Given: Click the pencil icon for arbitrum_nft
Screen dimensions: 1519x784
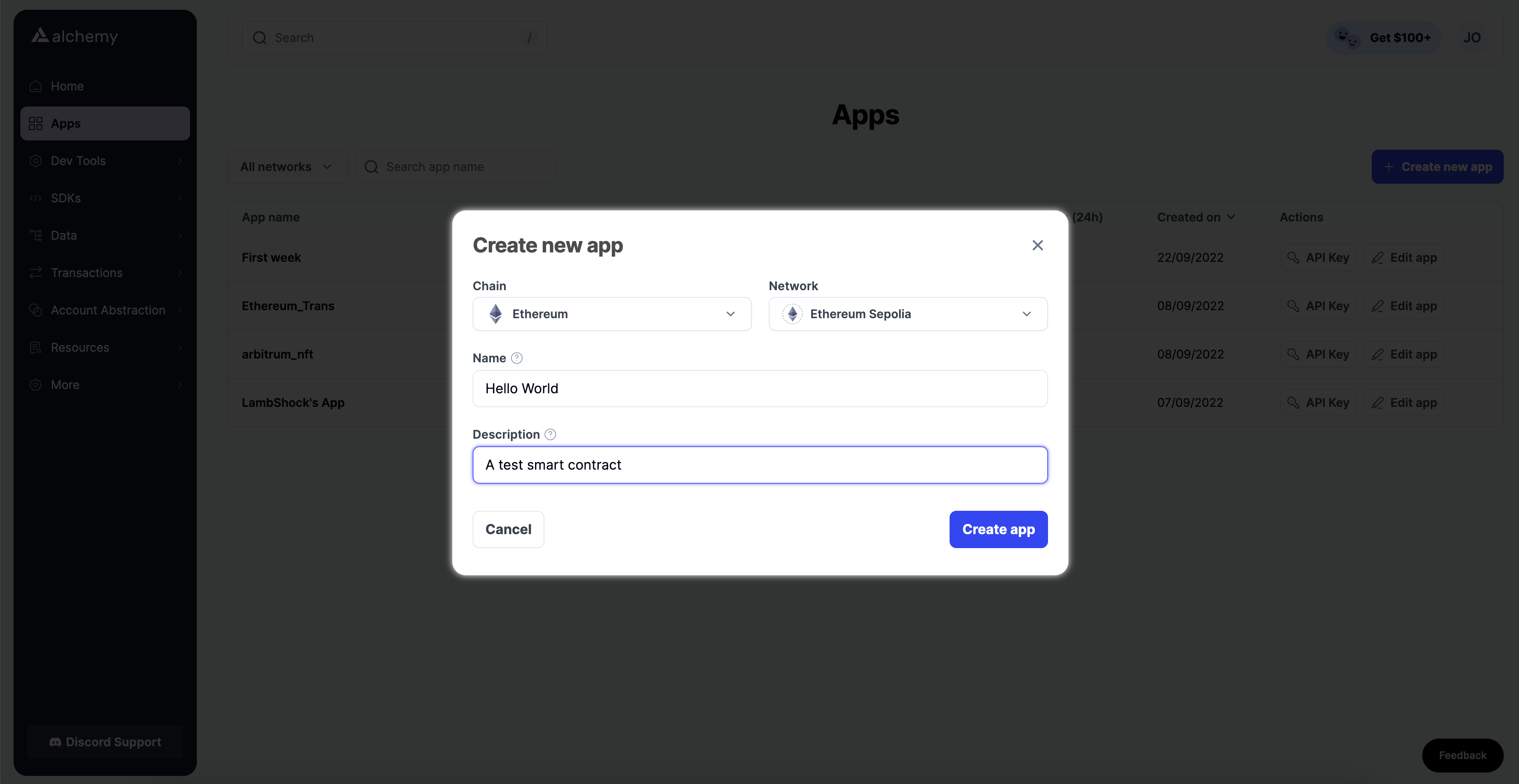Looking at the screenshot, I should tap(1377, 354).
